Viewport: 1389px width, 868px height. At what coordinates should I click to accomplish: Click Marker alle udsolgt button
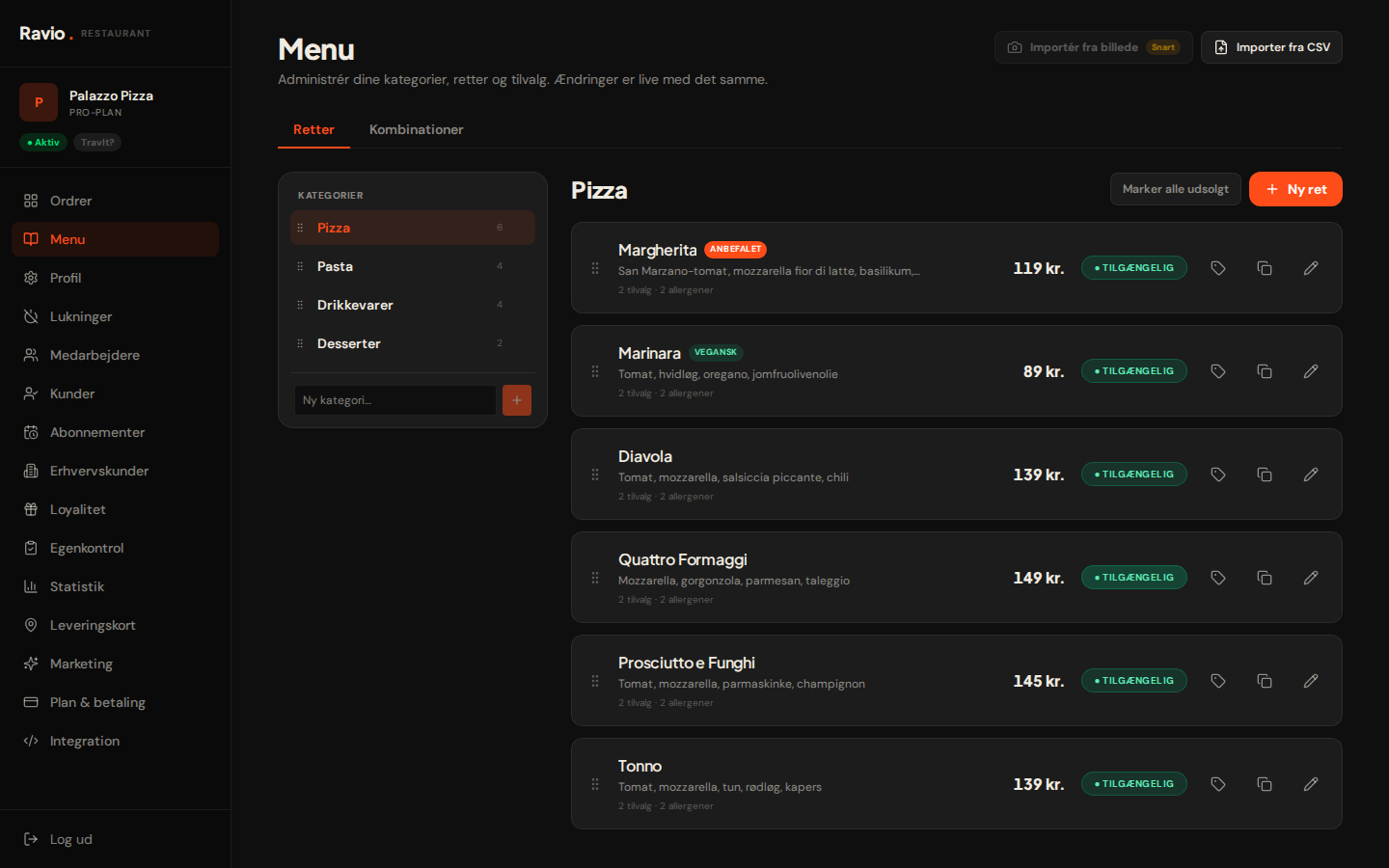point(1175,189)
